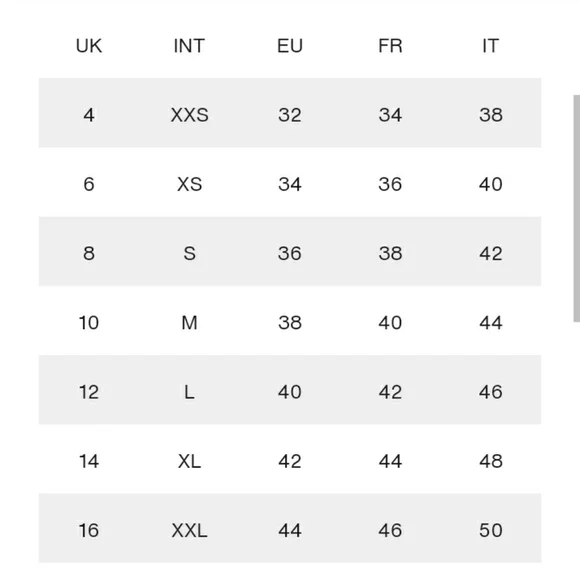Select the XL size cell
This screenshot has width=580, height=578.
coord(189,461)
